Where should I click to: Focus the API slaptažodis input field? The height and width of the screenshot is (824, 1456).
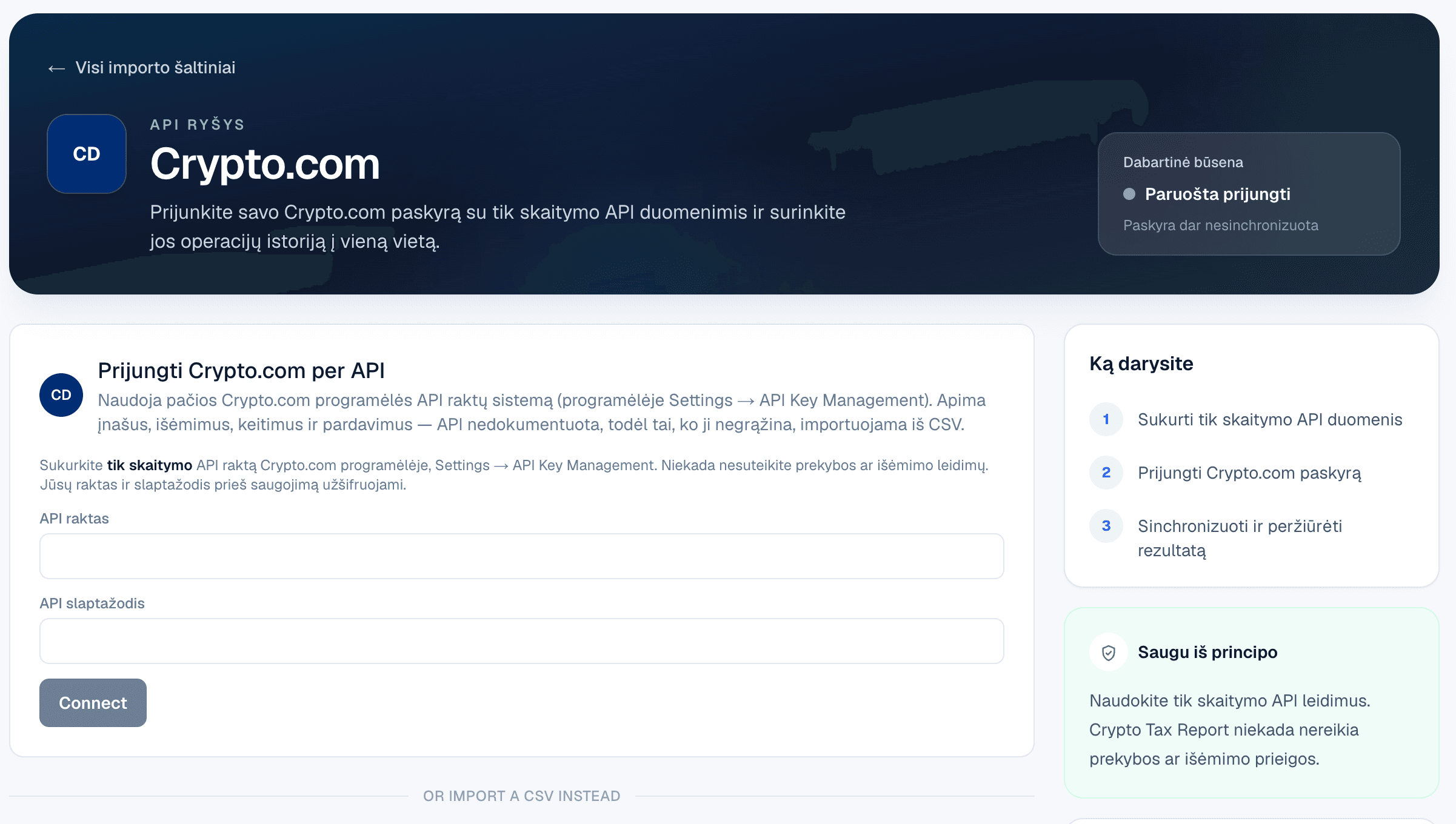tap(522, 641)
